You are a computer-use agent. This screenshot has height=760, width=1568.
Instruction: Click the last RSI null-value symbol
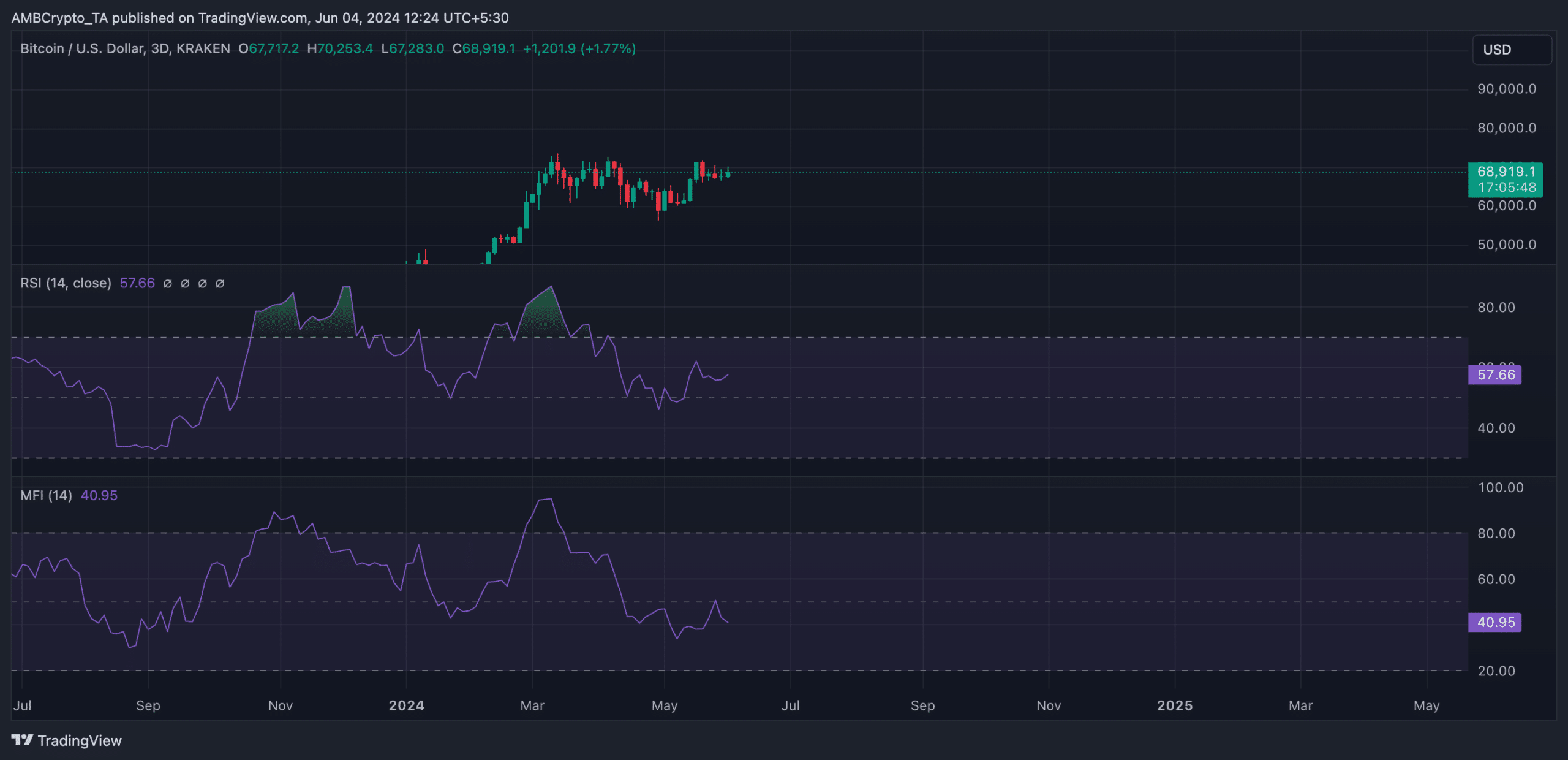[220, 283]
